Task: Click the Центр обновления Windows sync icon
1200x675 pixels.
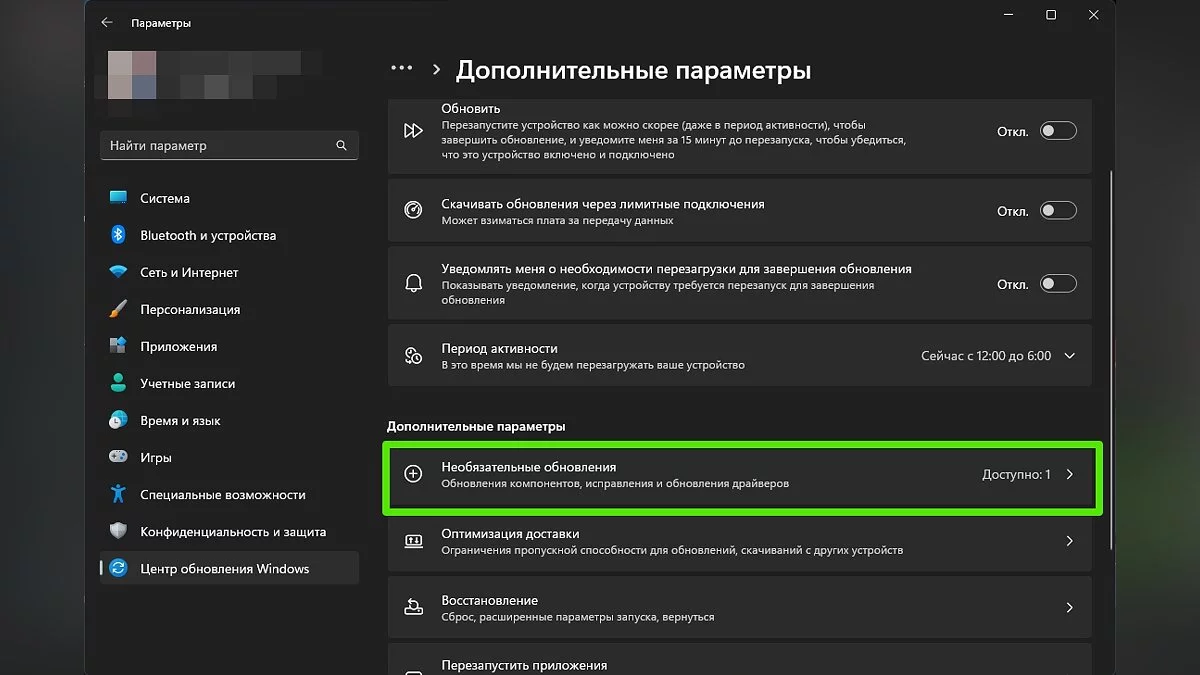Action: [118, 568]
